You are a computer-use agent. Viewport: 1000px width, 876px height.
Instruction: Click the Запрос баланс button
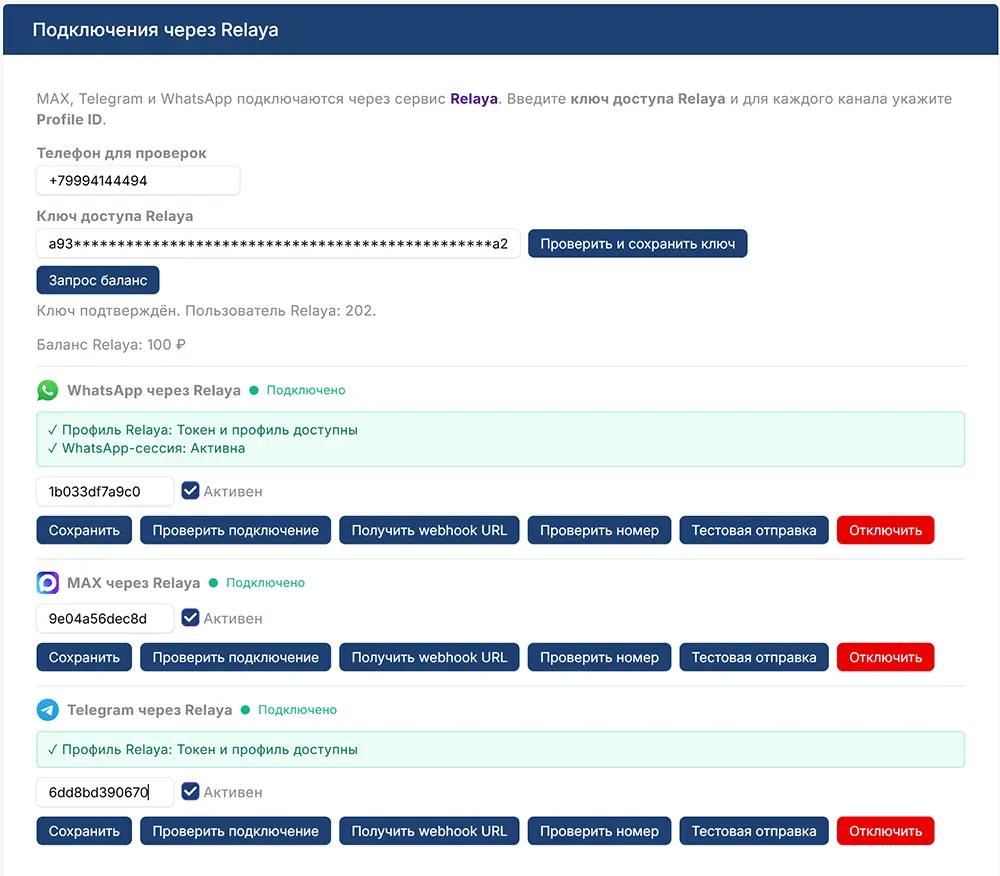pyautogui.click(x=98, y=280)
